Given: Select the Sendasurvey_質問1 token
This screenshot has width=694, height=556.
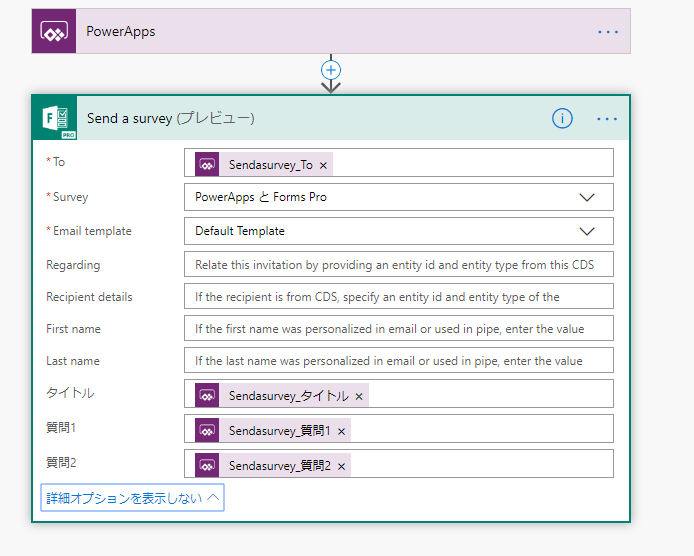Looking at the screenshot, I should [x=273, y=431].
